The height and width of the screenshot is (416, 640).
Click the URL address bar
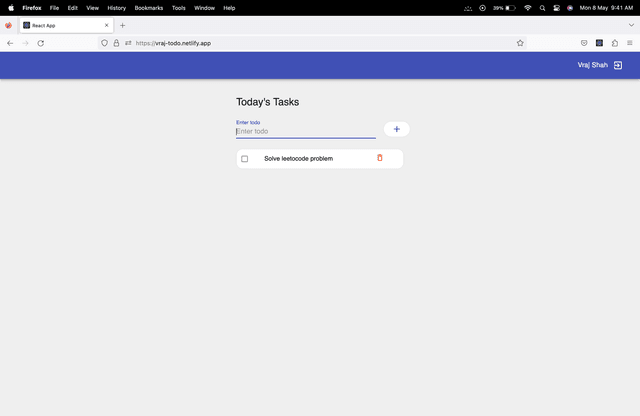click(300, 43)
